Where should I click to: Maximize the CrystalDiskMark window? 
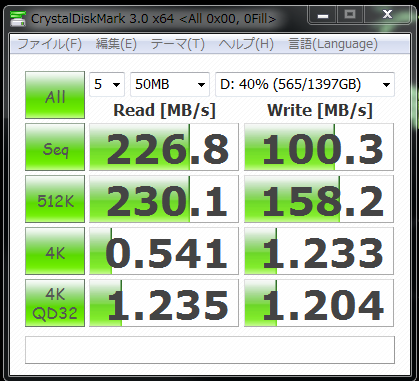click(350, 15)
